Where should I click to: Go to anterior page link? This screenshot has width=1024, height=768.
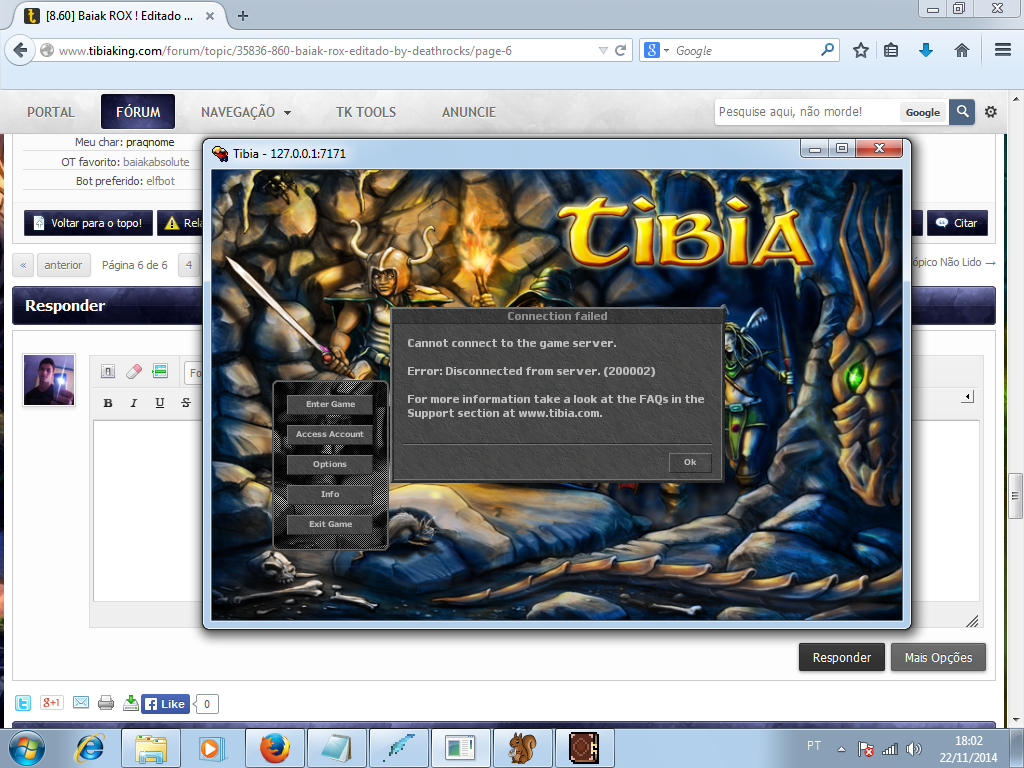pyautogui.click(x=63, y=264)
